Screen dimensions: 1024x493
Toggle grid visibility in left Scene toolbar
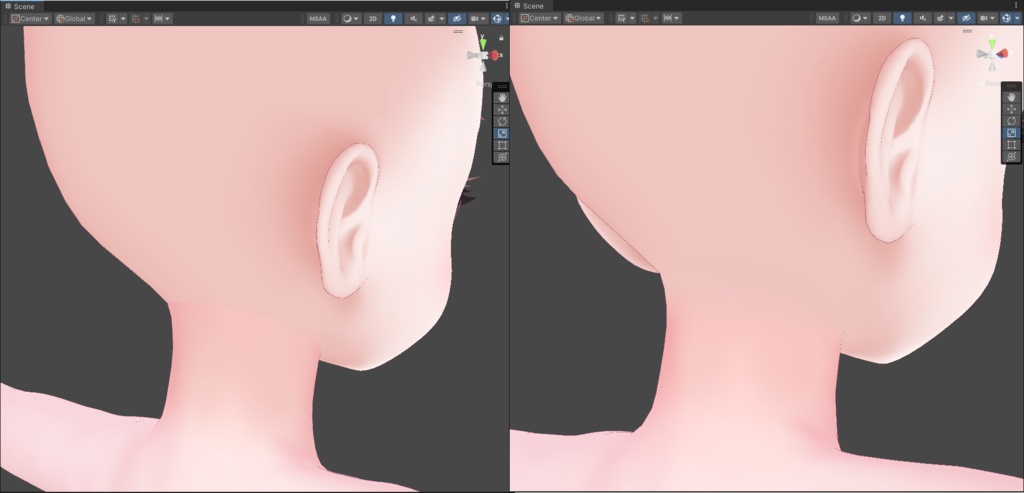click(x=112, y=18)
